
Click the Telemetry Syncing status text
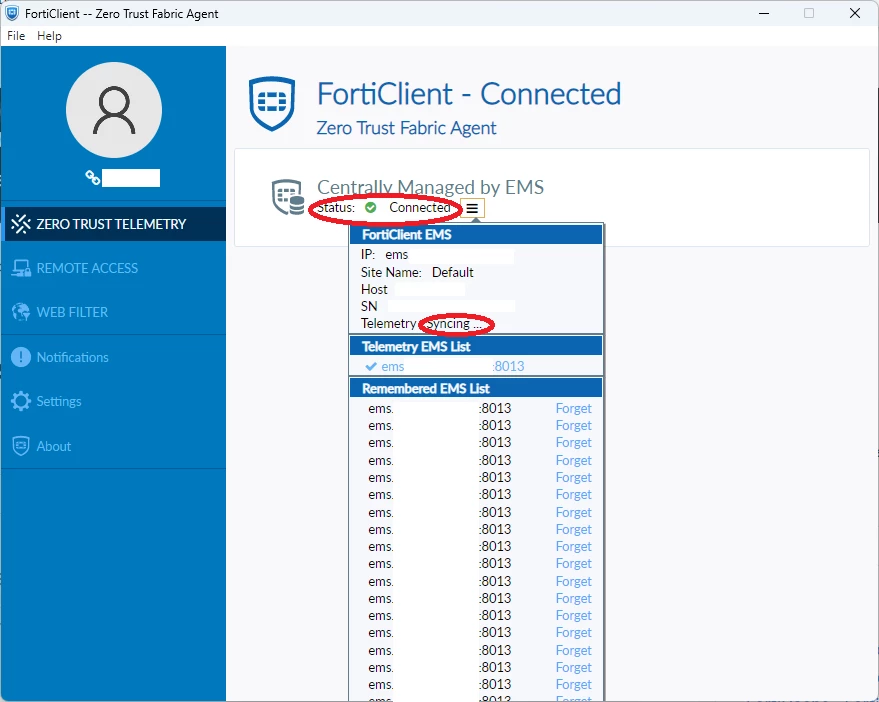coord(422,324)
